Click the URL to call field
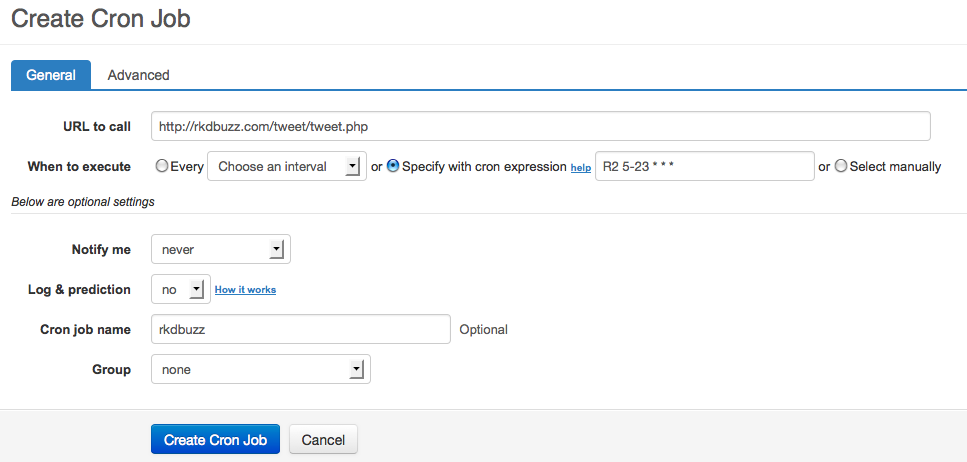 click(540, 126)
